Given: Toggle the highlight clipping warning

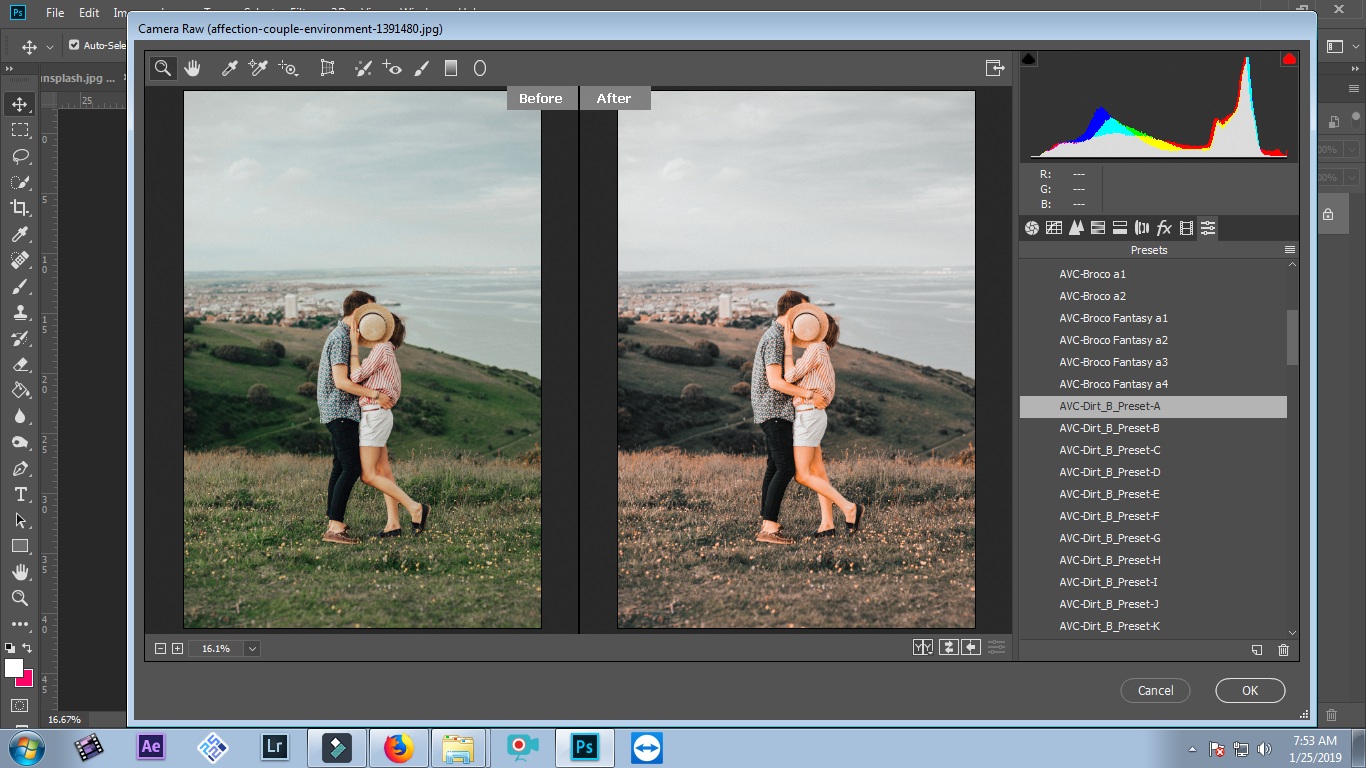Looking at the screenshot, I should 1289,60.
